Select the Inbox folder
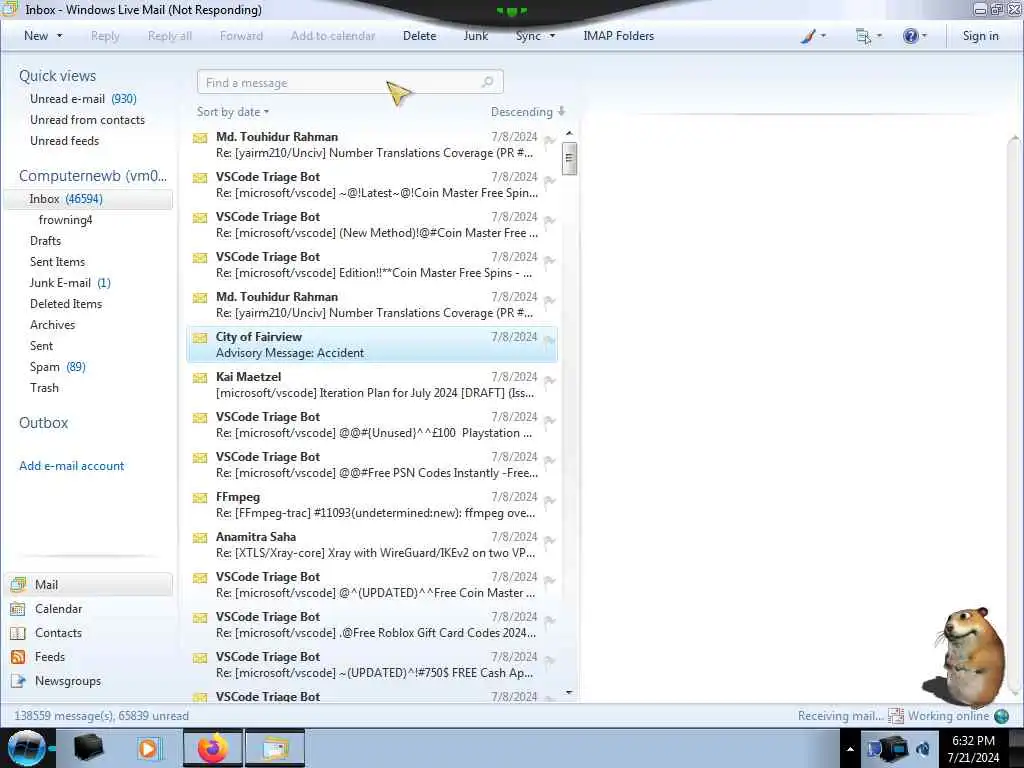This screenshot has height=768, width=1024. coord(88,199)
